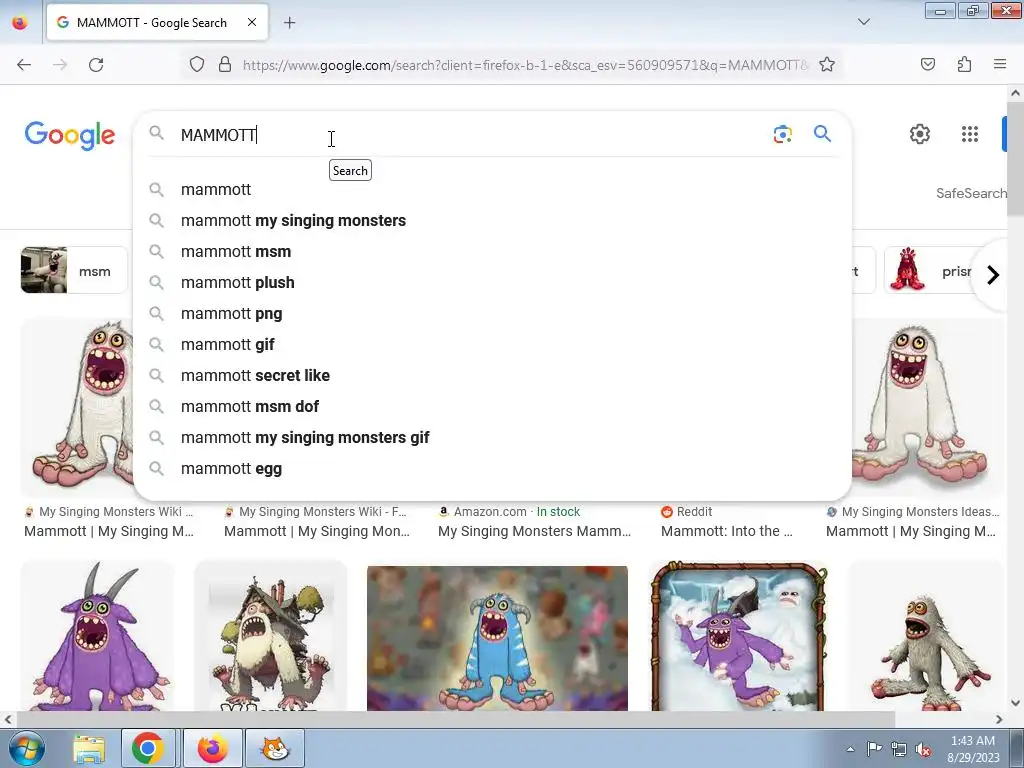The image size is (1024, 768).
Task: Click the SafeSearch link
Action: coord(970,193)
